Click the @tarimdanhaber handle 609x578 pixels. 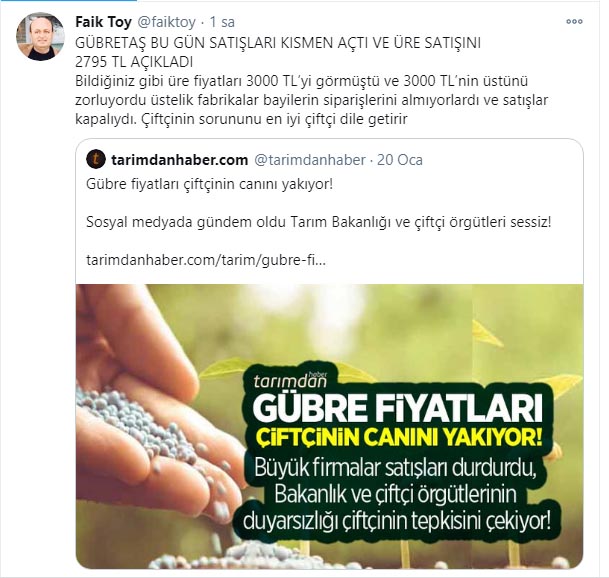point(310,160)
